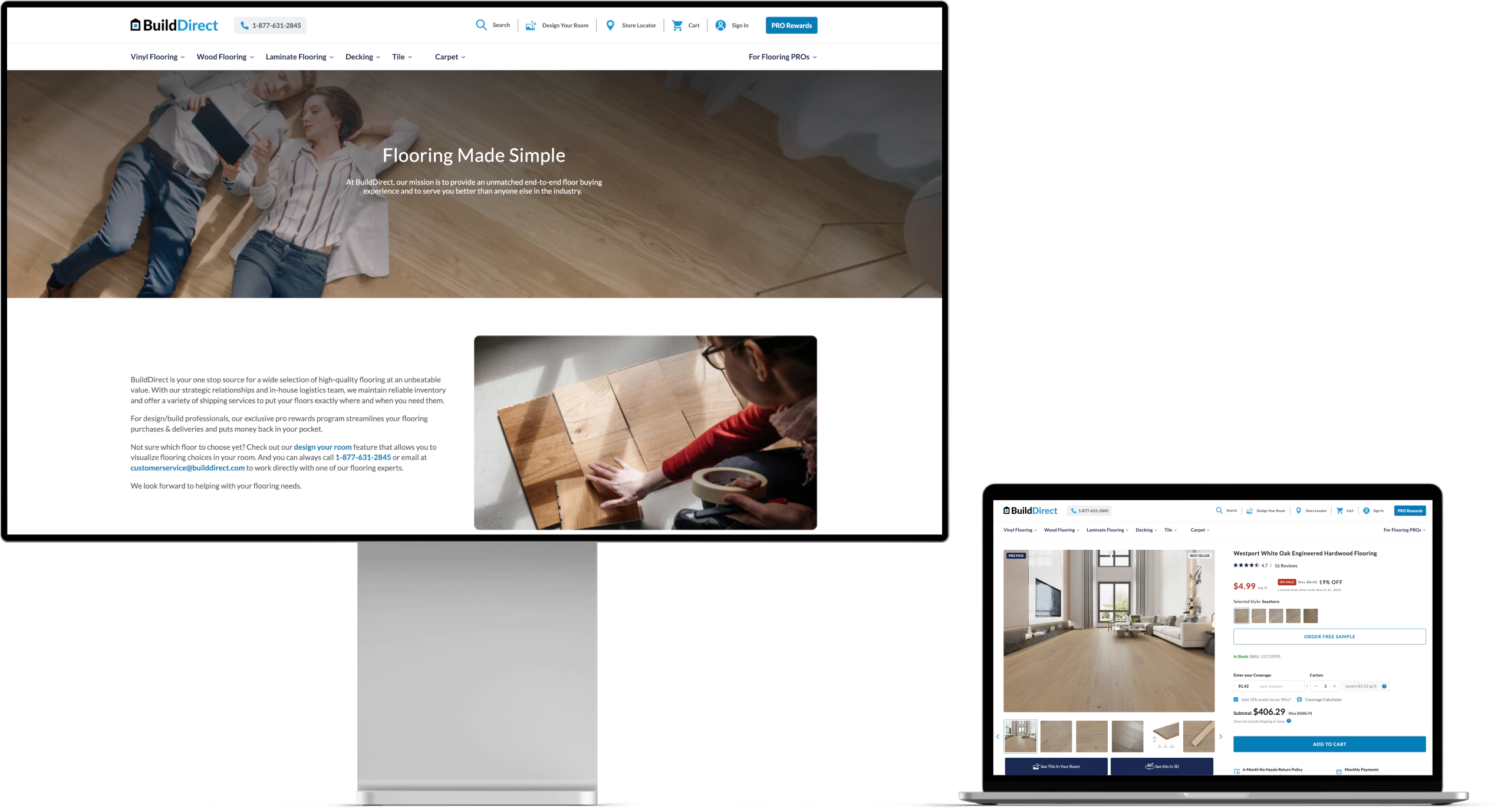Click the PRO Rewards button

point(791,25)
